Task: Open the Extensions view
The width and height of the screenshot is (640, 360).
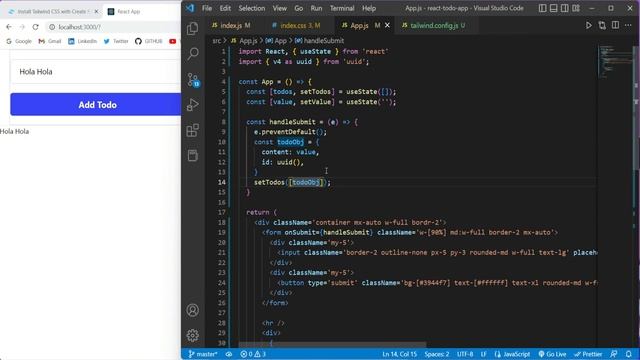Action: point(193,130)
